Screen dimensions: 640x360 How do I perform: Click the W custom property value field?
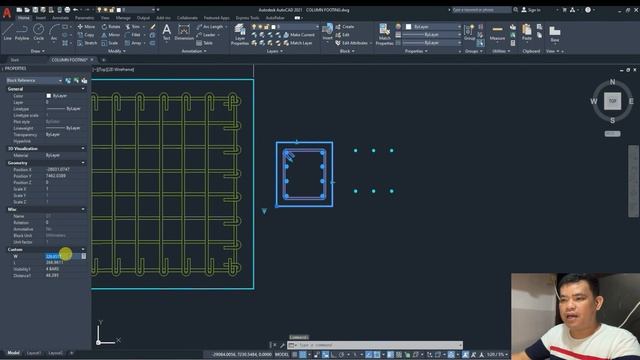click(62, 256)
